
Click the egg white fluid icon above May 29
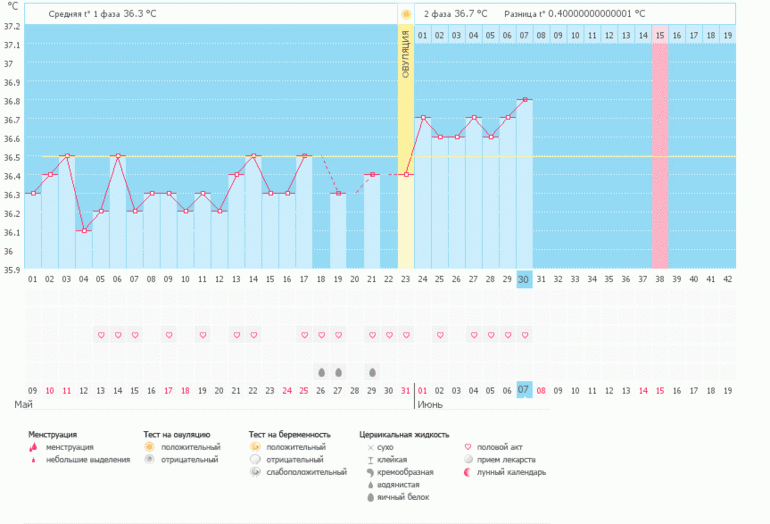(x=372, y=373)
